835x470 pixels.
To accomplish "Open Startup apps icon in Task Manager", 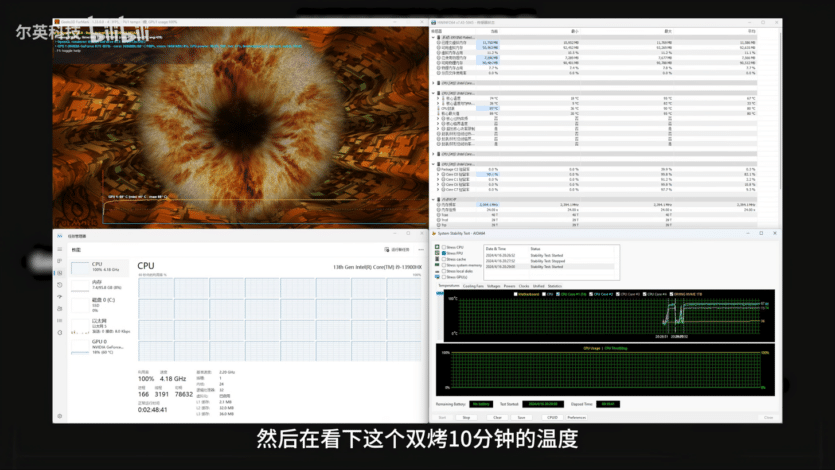I will pyautogui.click(x=60, y=296).
